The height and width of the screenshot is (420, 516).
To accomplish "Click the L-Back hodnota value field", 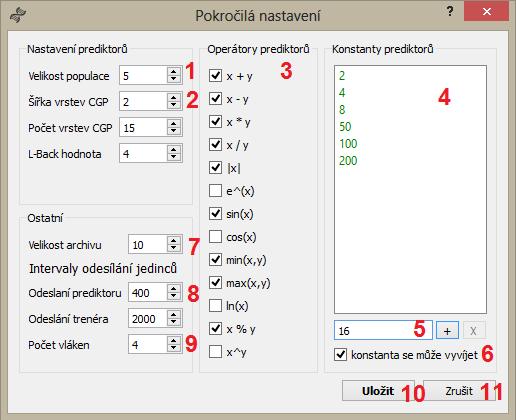I will coord(143,154).
